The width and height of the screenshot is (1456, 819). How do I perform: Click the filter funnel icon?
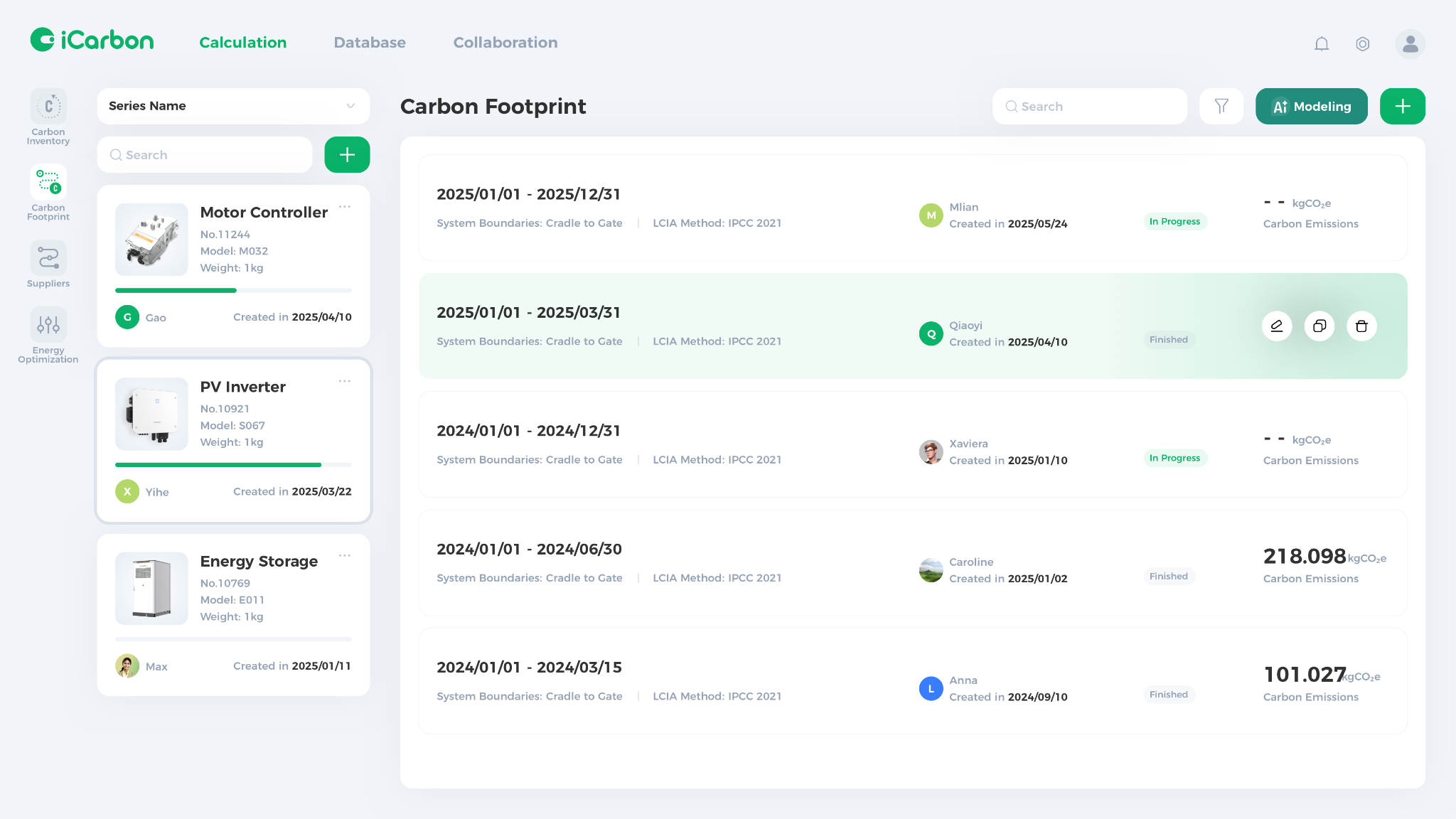point(1221,107)
